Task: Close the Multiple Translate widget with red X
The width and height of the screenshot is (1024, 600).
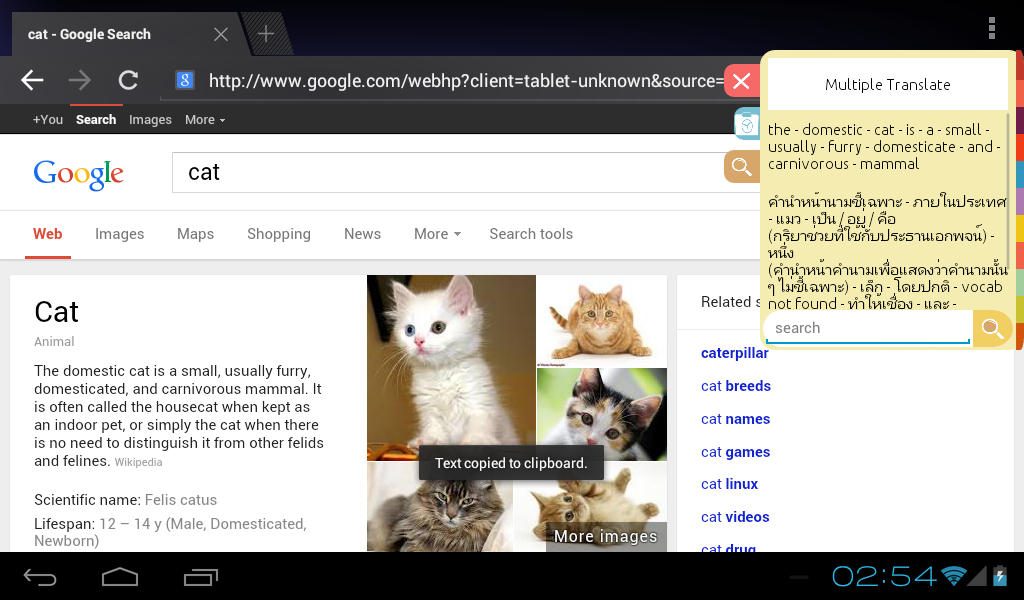Action: (x=742, y=81)
